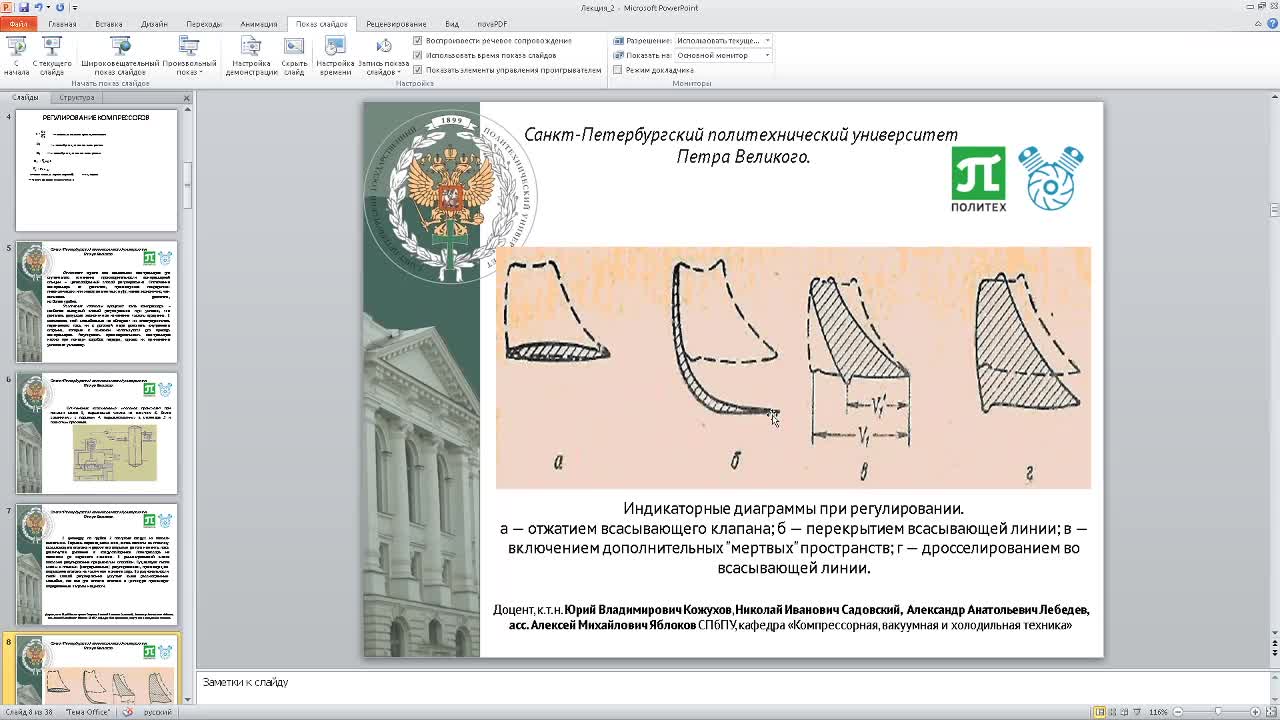Click authors footer text on slide

[791, 617]
